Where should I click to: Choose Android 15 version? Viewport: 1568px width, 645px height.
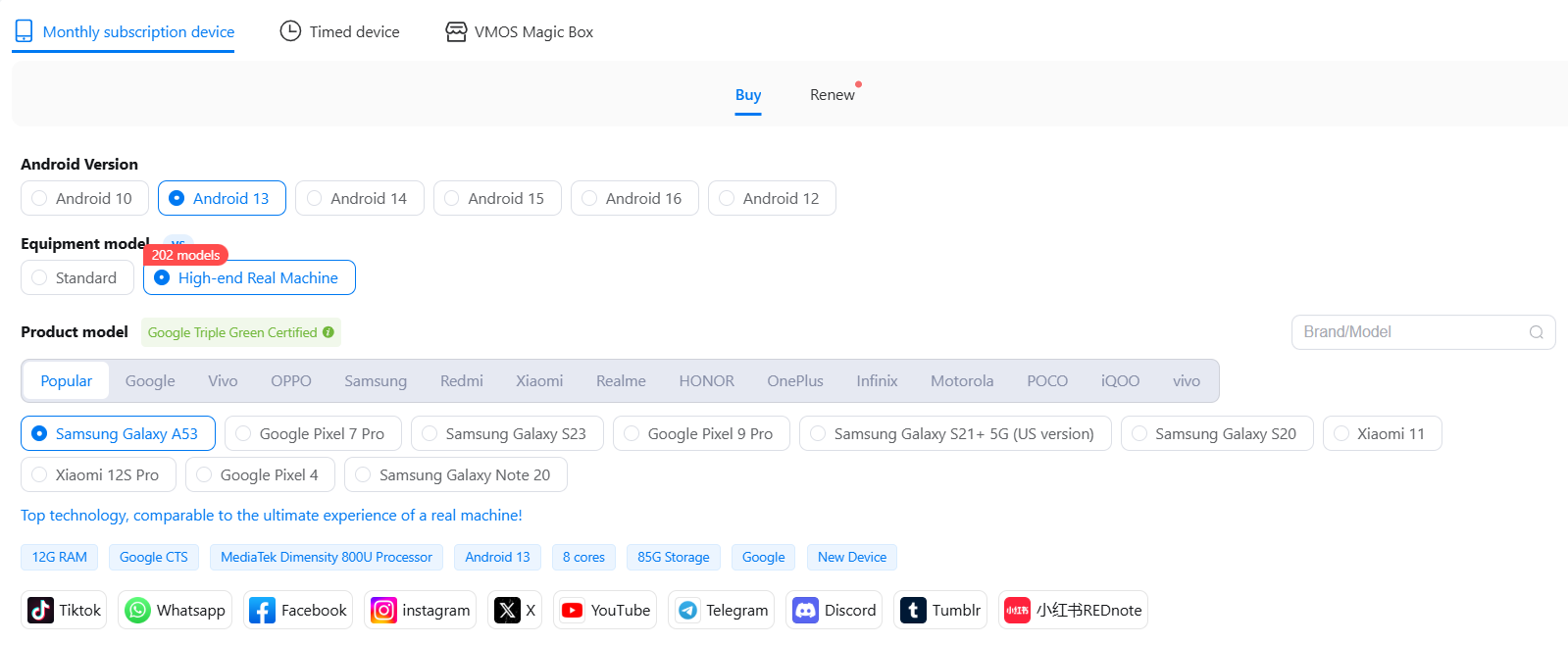coord(496,198)
